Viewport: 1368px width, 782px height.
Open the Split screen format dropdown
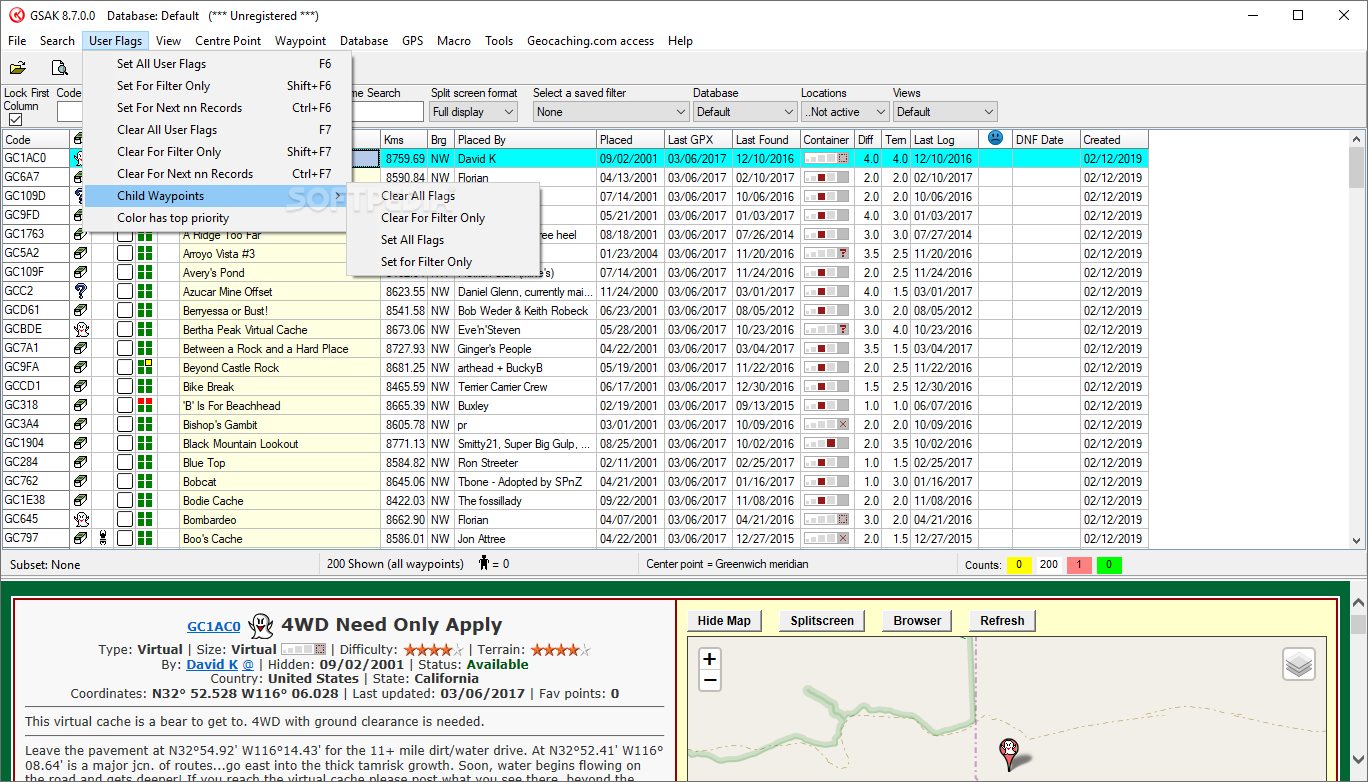pyautogui.click(x=474, y=112)
